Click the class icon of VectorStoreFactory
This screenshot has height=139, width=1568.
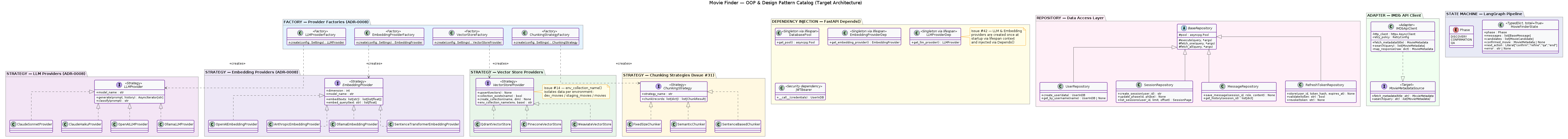pyautogui.click(x=452, y=33)
